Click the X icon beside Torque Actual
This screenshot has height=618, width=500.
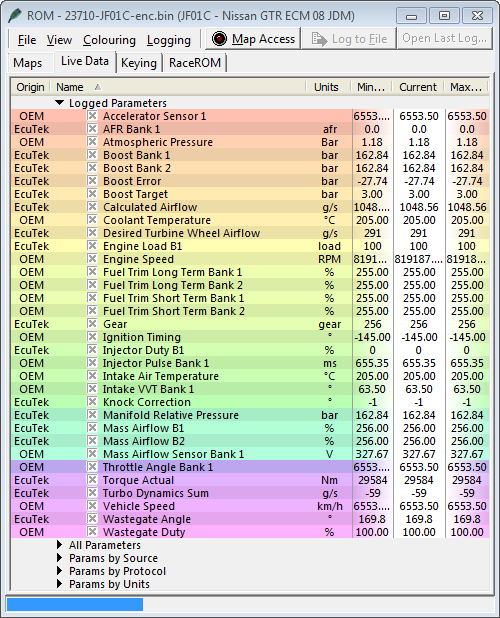[x=92, y=480]
